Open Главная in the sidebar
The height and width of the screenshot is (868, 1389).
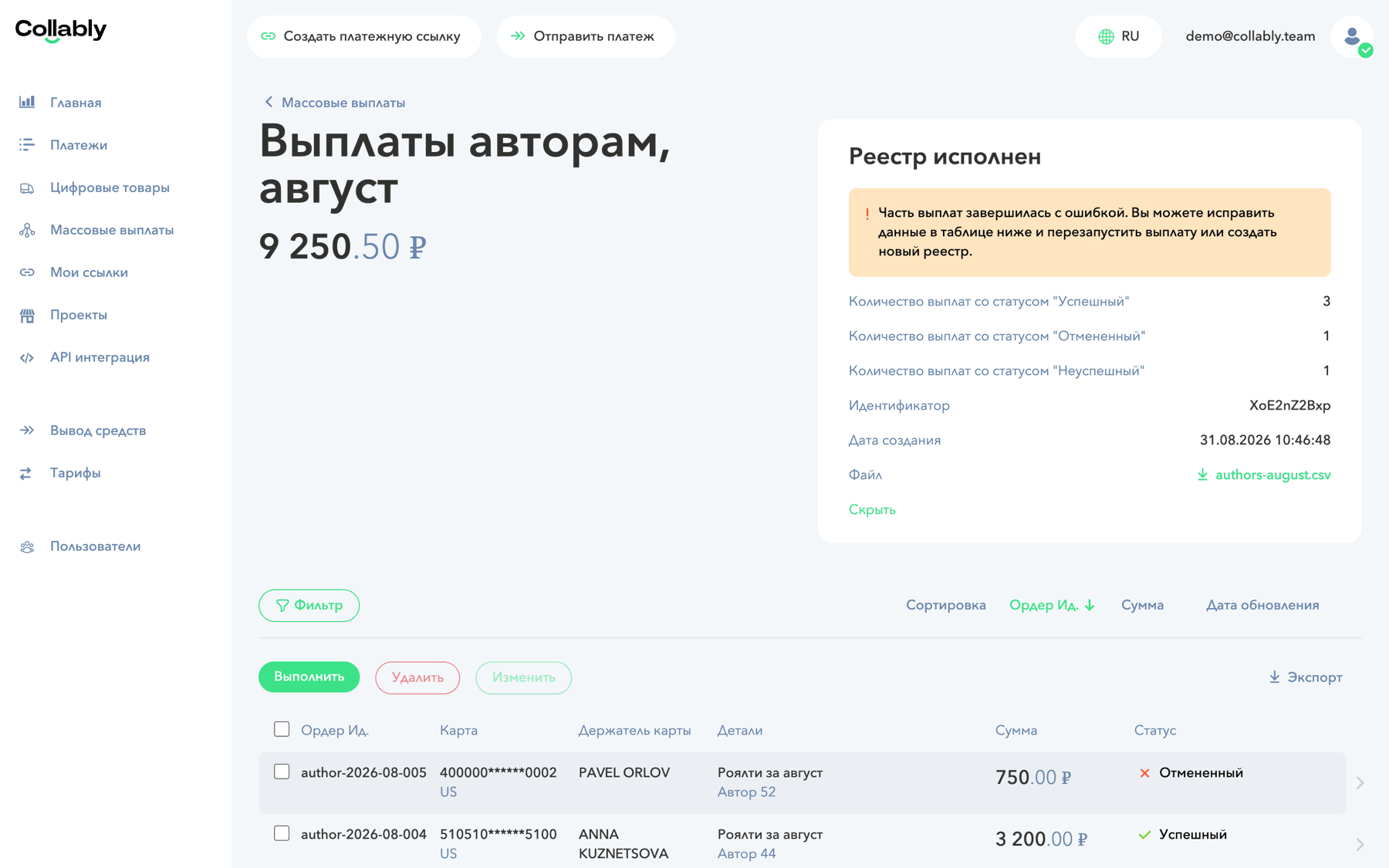pos(76,102)
